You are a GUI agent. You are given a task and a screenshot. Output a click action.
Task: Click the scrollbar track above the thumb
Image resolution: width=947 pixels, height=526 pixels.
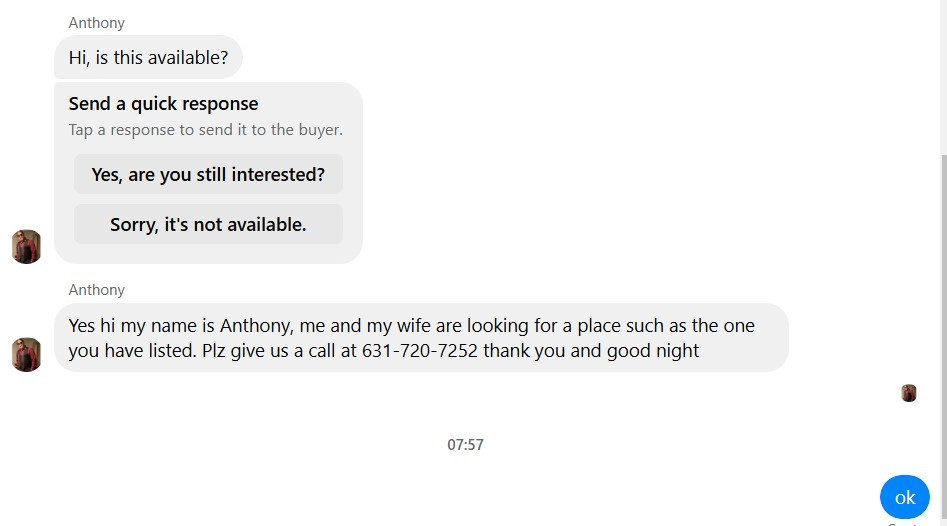click(x=943, y=75)
